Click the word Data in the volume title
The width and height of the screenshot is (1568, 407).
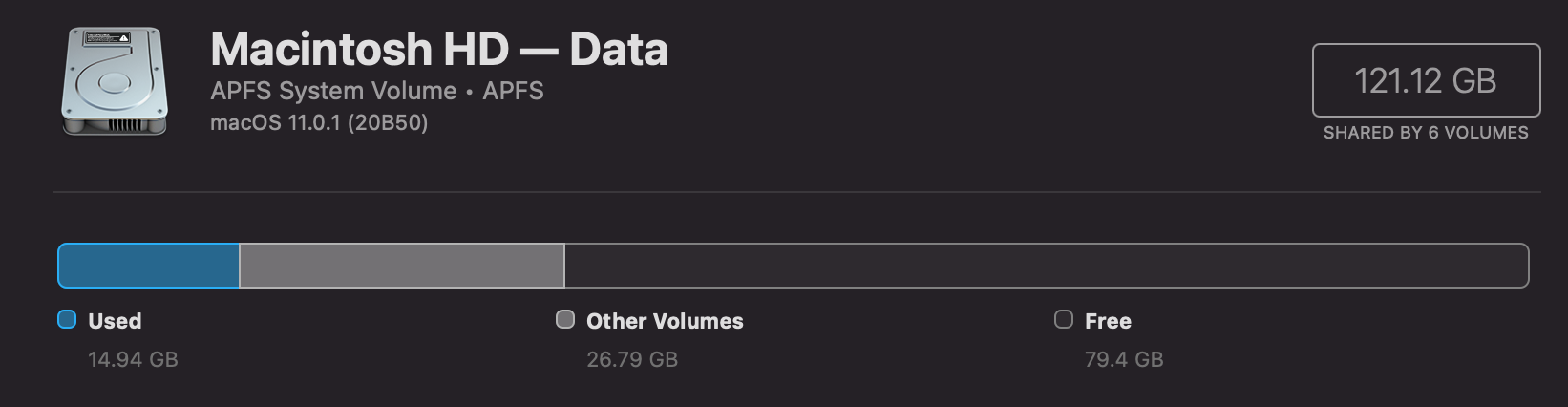619,49
